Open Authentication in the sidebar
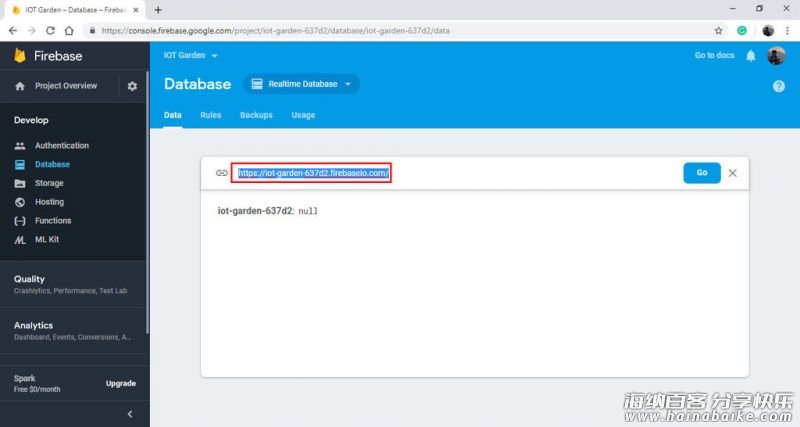 tap(62, 145)
